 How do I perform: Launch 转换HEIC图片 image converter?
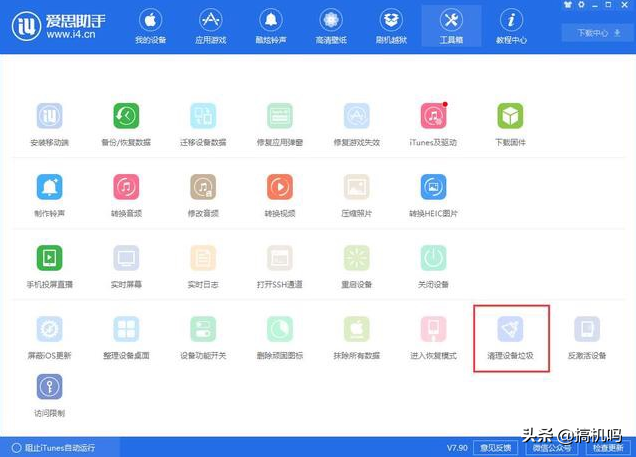pyautogui.click(x=434, y=187)
